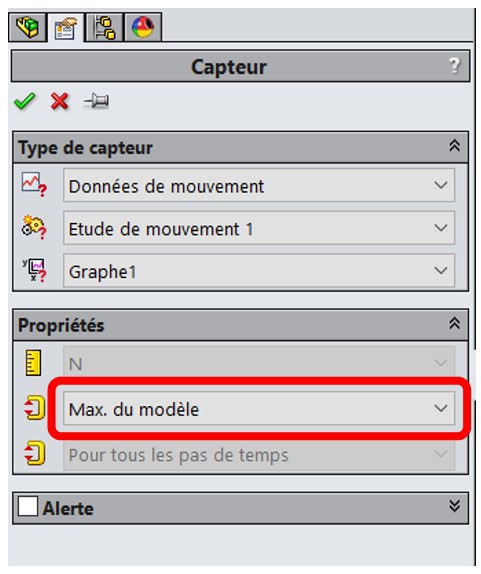Screen dimensions: 481x574
Task: Click the yellow ruler units icon
Action: point(33,363)
